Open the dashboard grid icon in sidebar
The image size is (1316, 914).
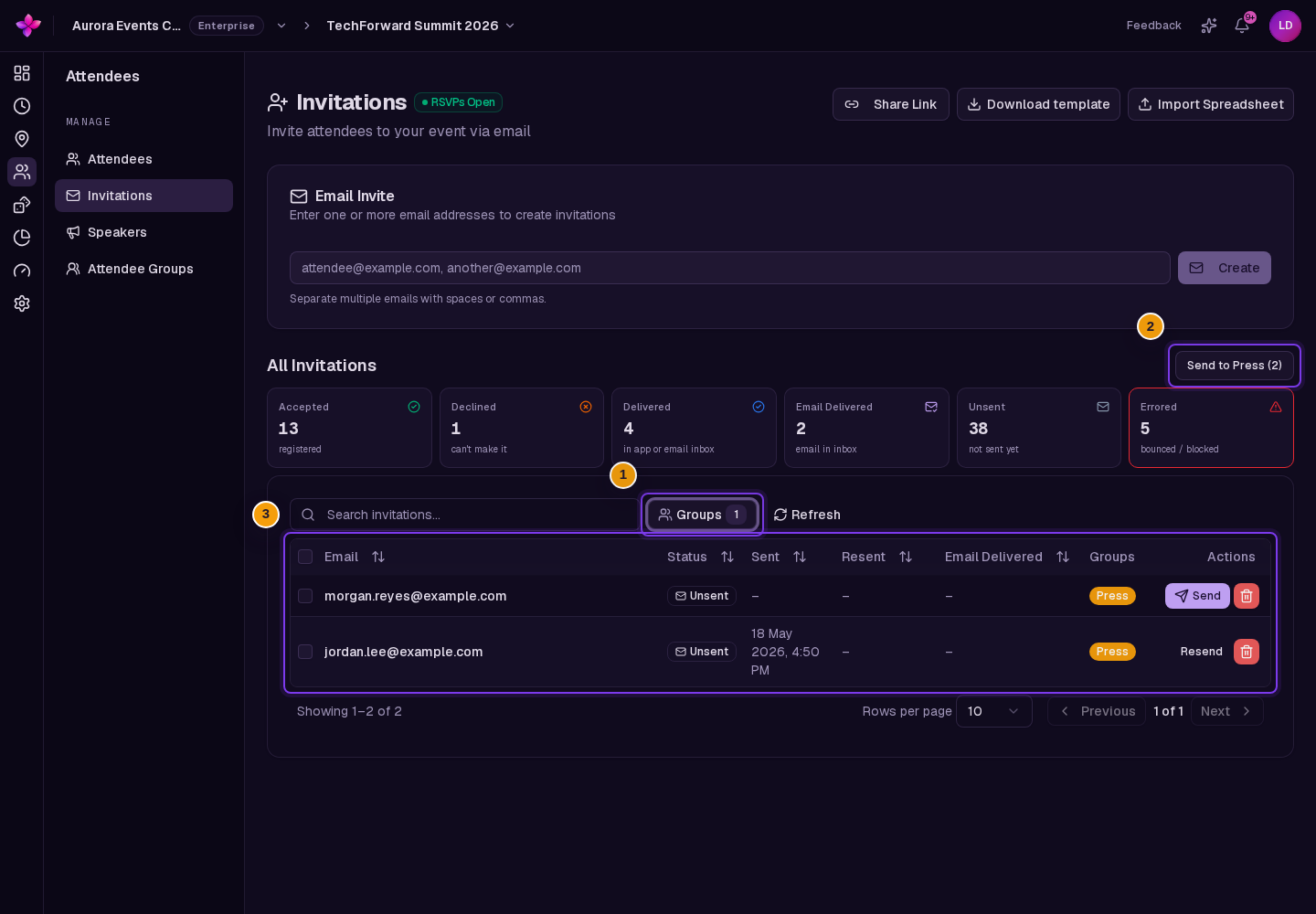click(22, 73)
